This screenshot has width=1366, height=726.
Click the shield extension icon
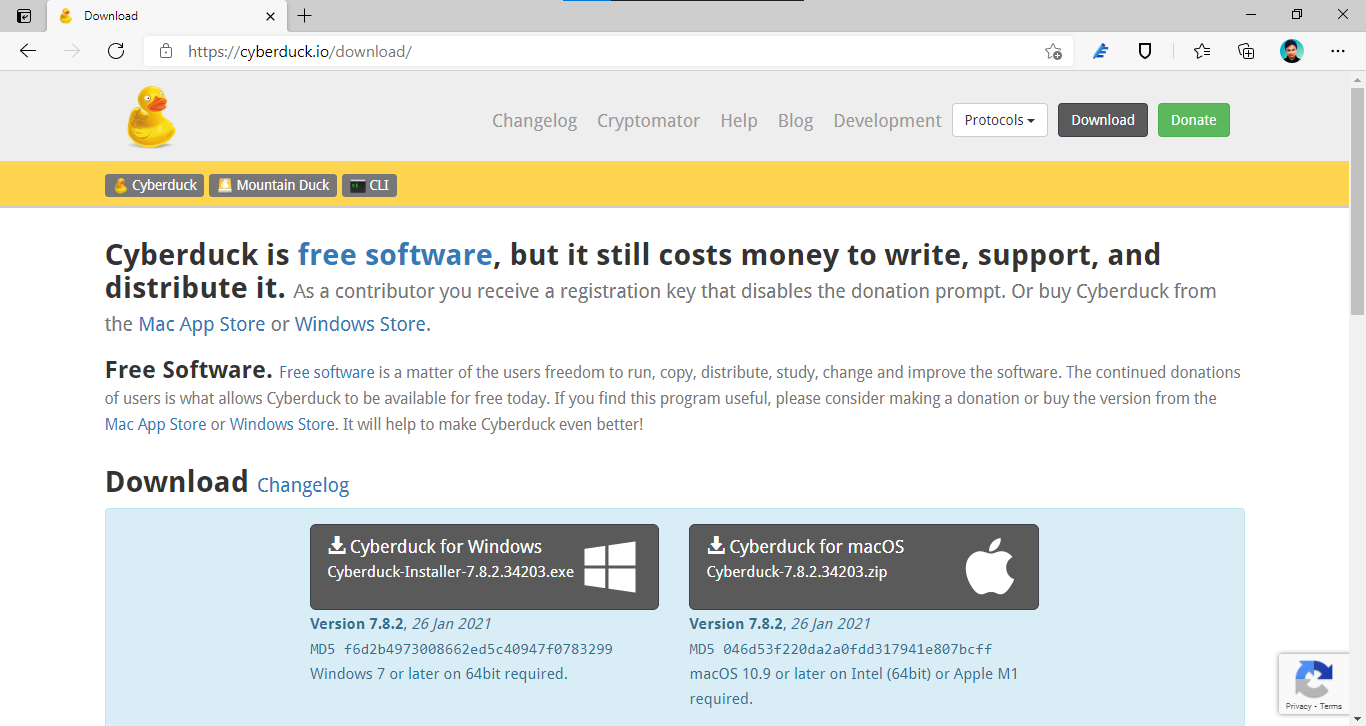(1146, 51)
